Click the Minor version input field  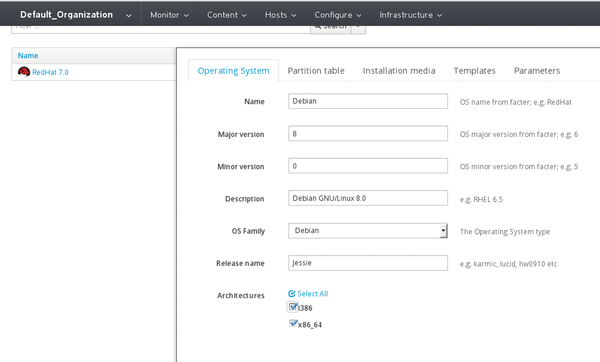(368, 166)
